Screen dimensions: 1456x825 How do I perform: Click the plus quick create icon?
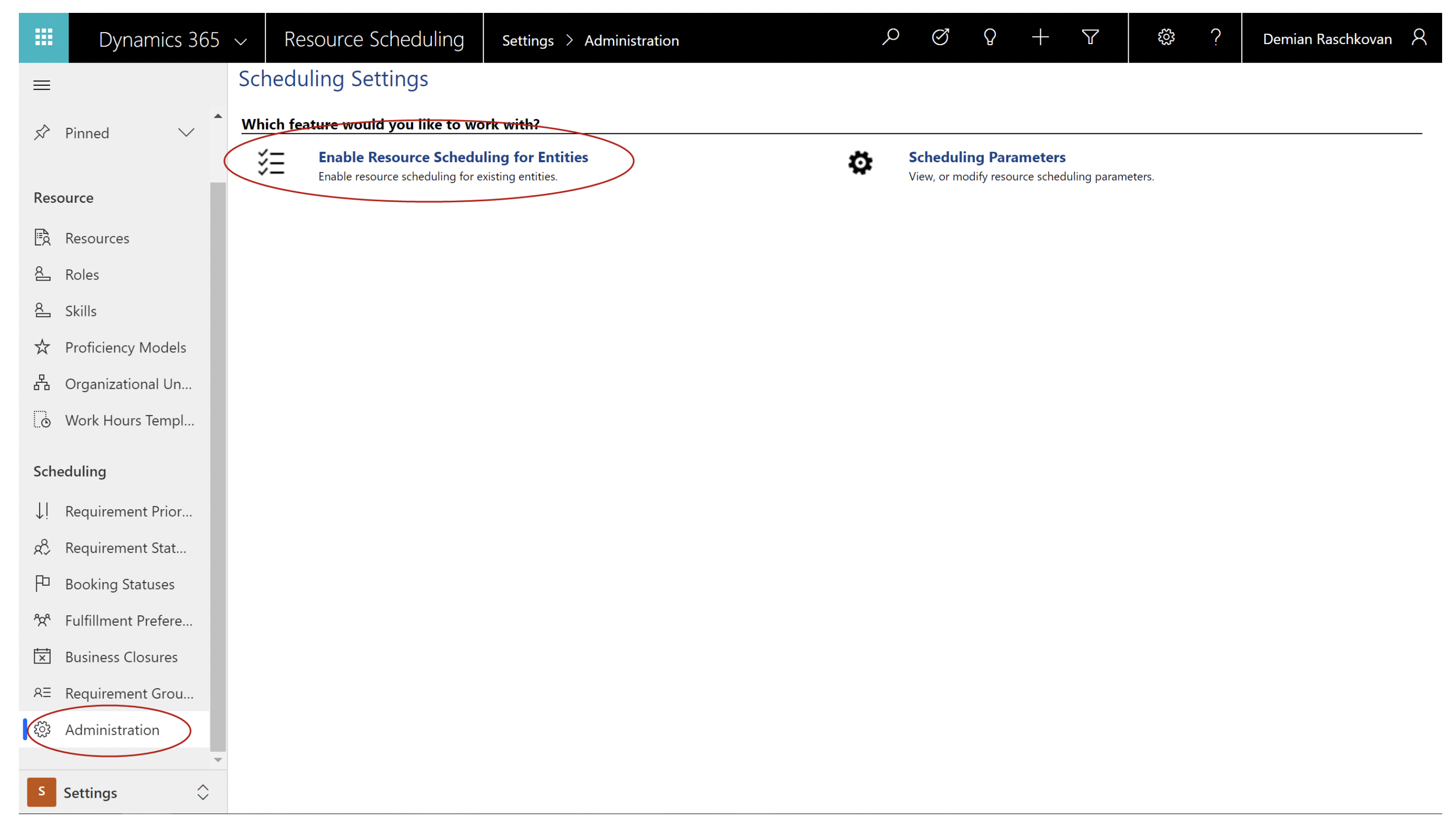point(1039,38)
